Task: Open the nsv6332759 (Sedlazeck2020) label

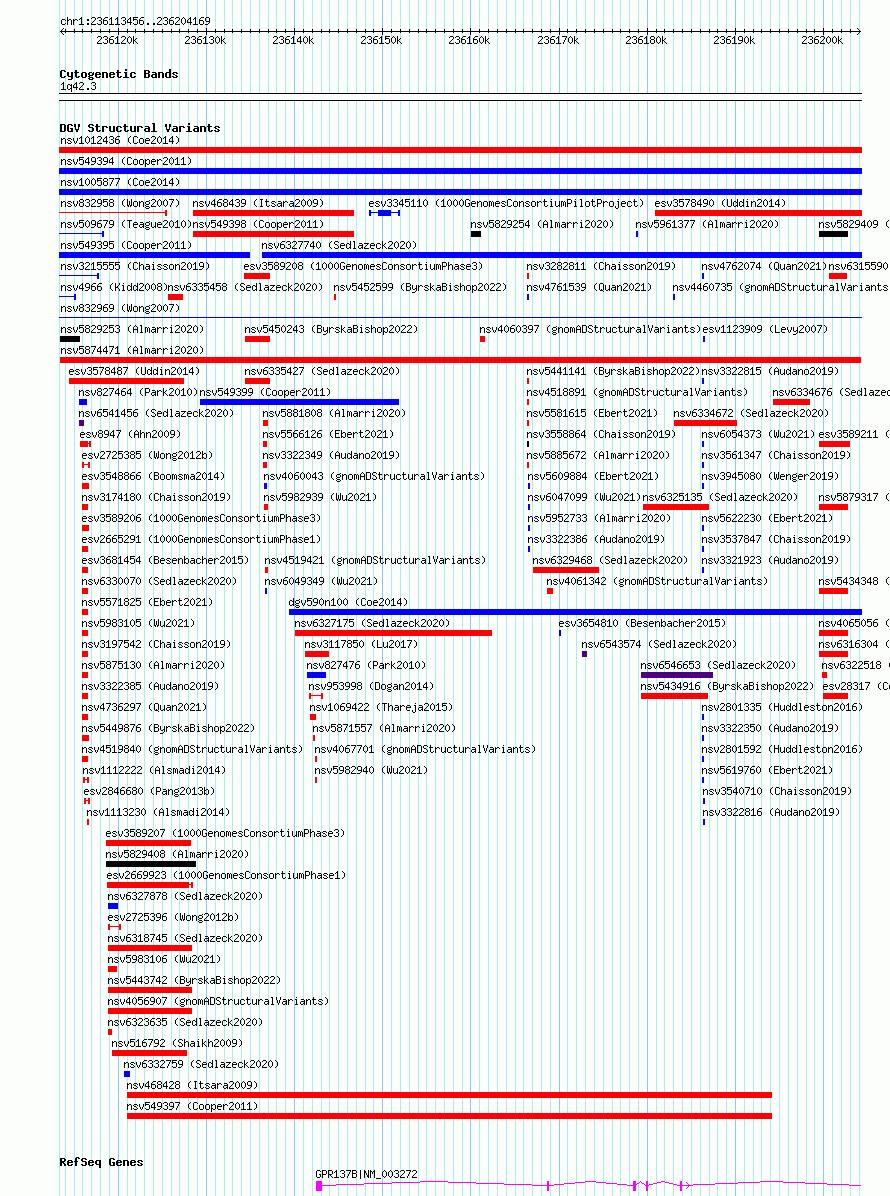Action: click(201, 1064)
